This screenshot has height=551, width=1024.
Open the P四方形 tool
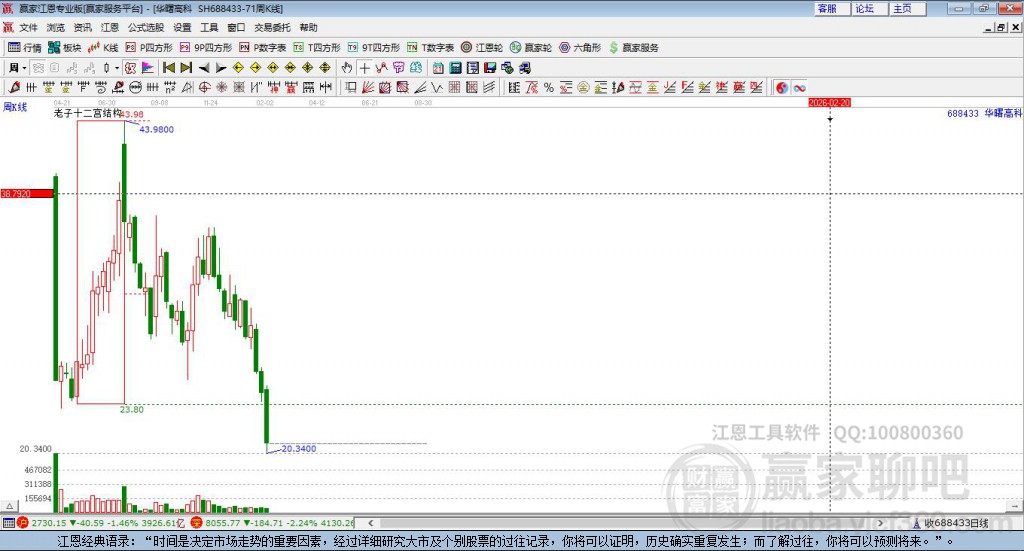(x=149, y=48)
